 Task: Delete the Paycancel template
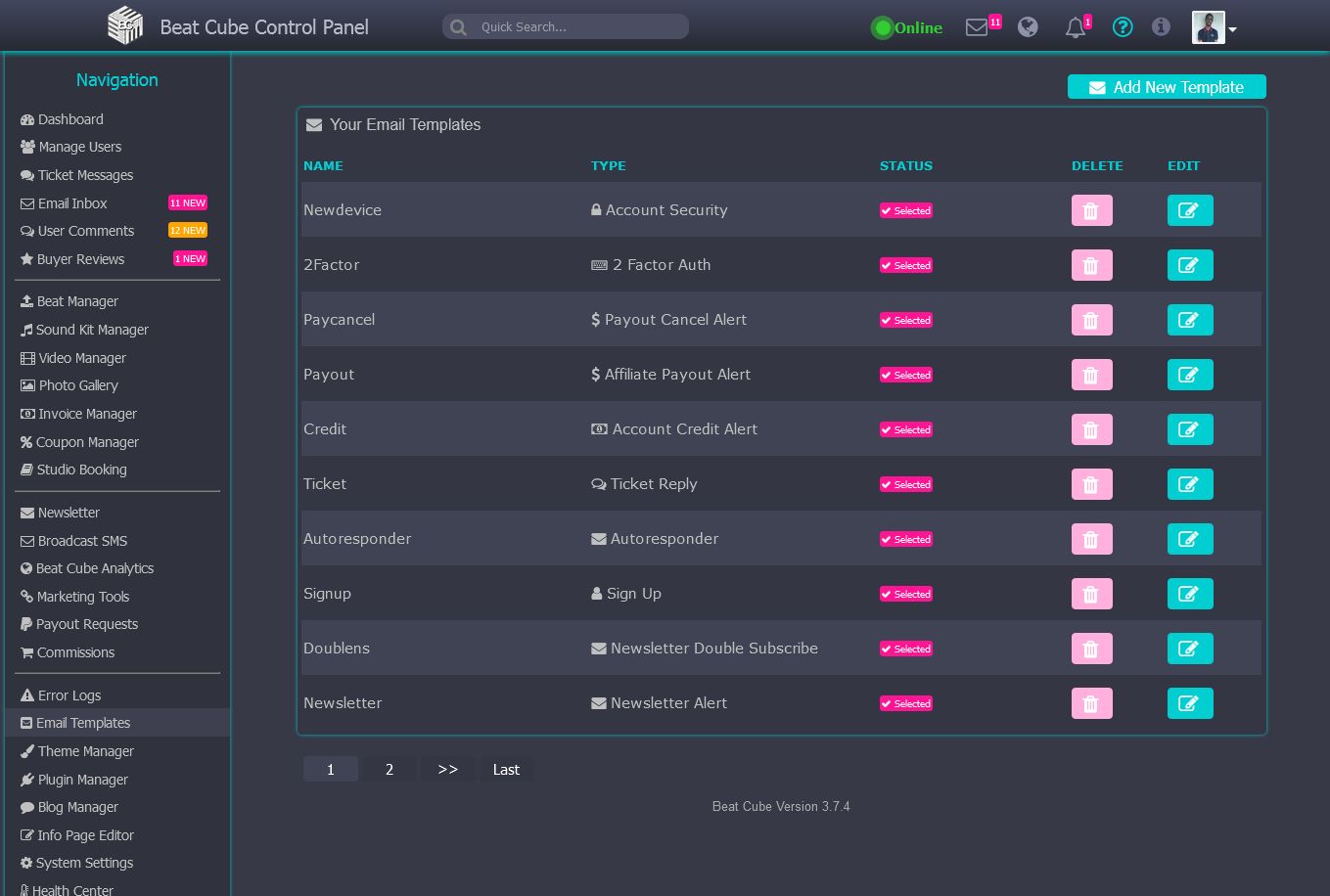pyautogui.click(x=1091, y=320)
